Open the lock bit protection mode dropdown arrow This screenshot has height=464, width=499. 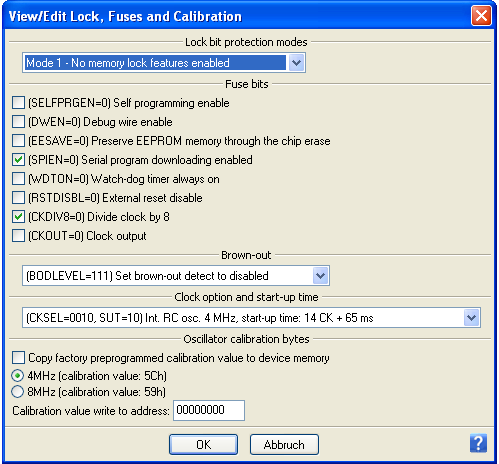click(296, 63)
